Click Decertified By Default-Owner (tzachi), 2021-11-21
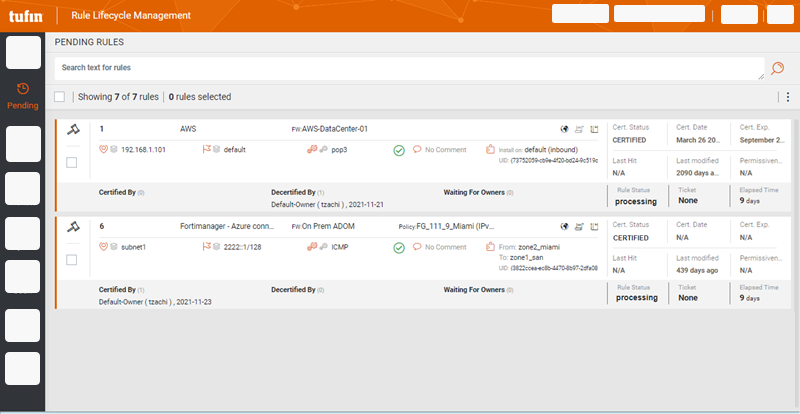This screenshot has width=800, height=414. tap(328, 204)
